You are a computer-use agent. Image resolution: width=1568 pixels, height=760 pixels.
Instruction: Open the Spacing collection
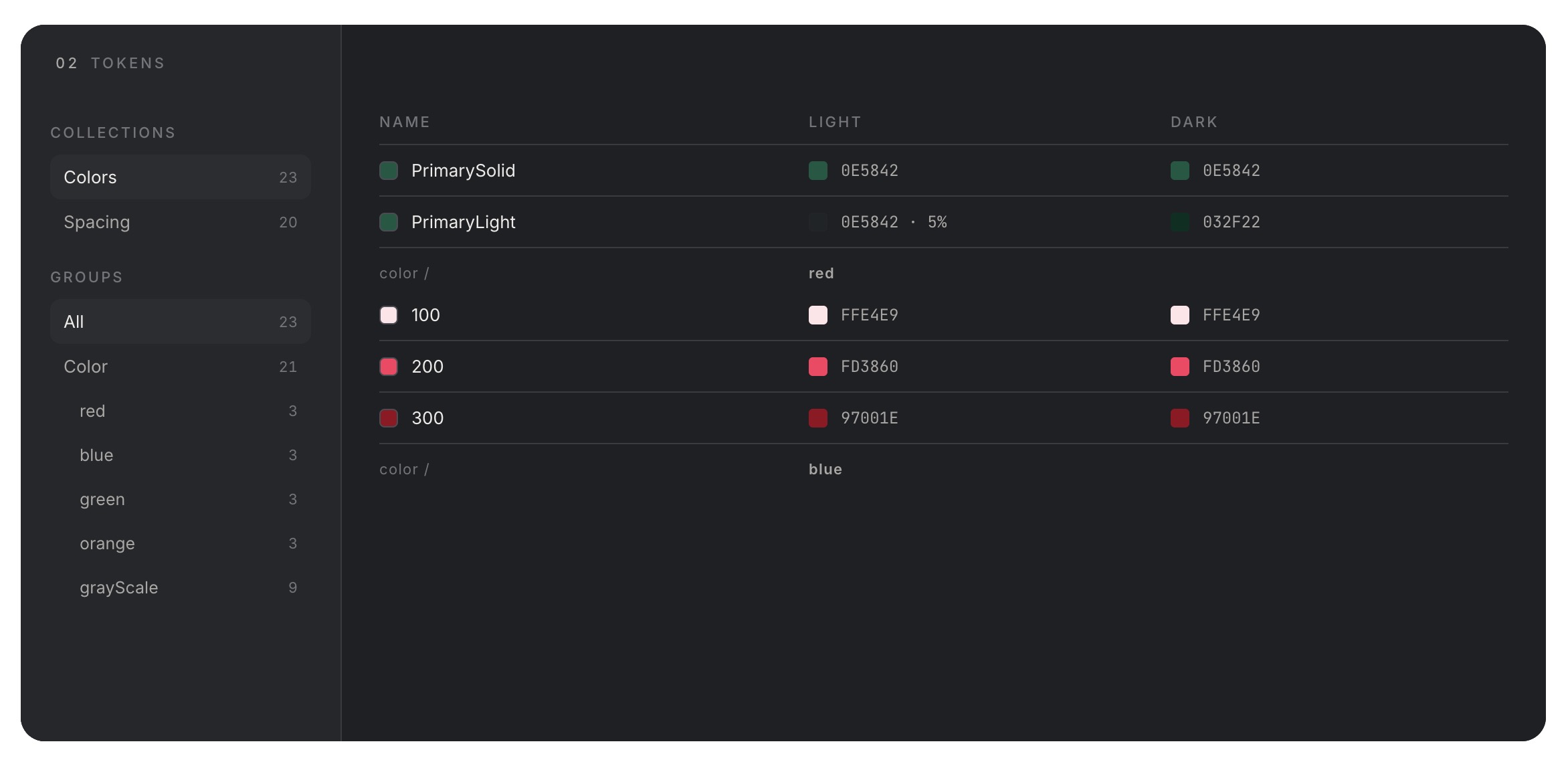[180, 222]
